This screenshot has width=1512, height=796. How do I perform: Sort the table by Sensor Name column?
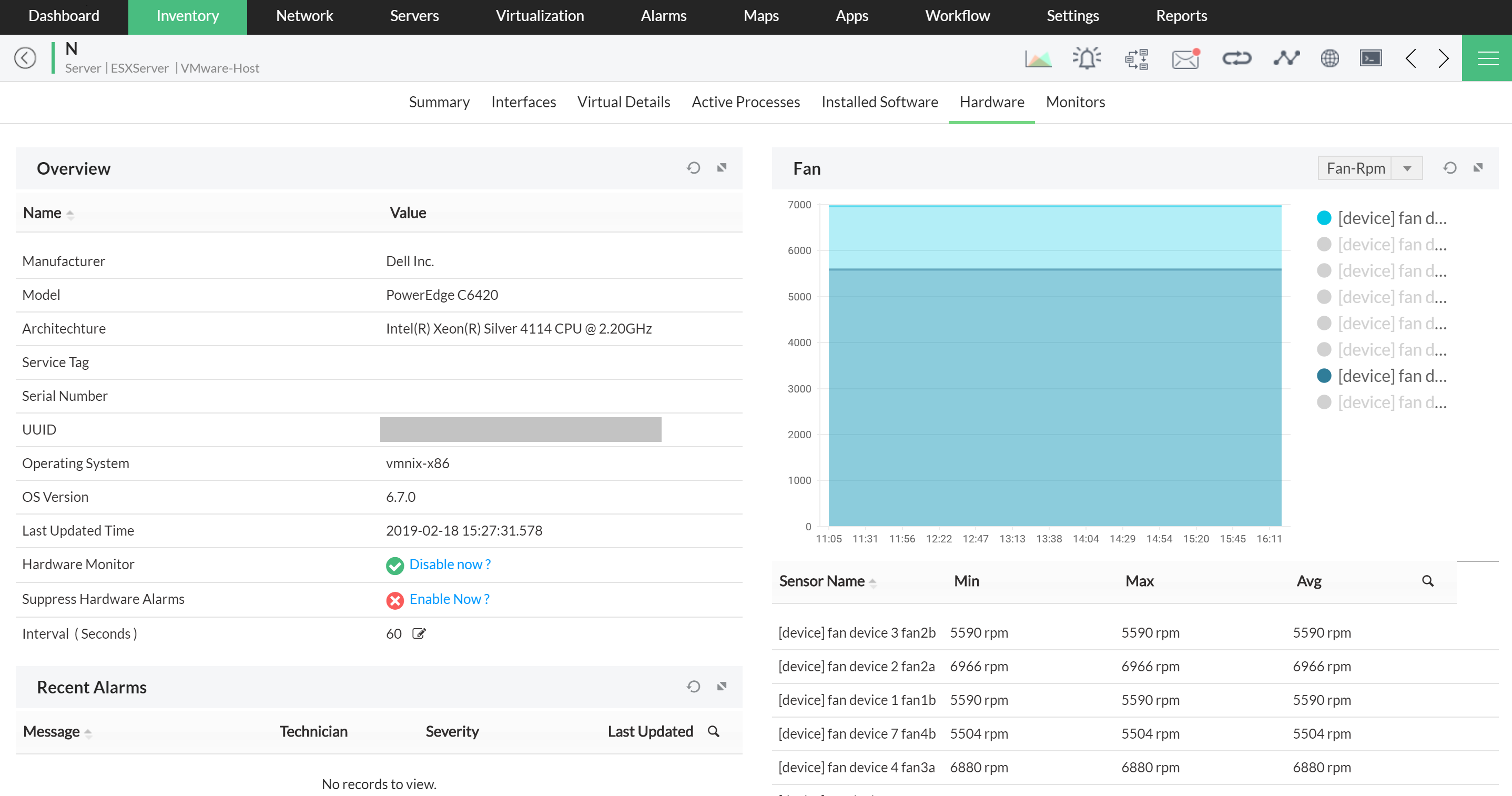click(828, 581)
